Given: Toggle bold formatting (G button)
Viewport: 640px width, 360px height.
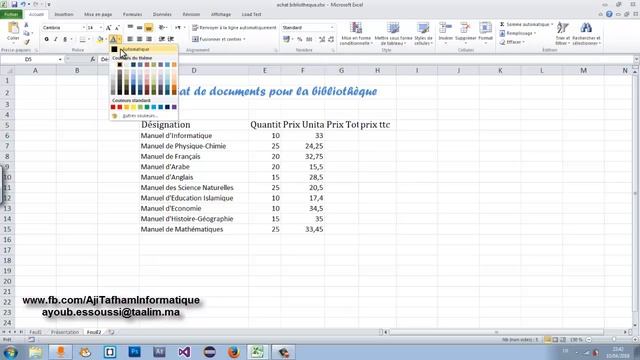Looking at the screenshot, I should click(x=47, y=39).
